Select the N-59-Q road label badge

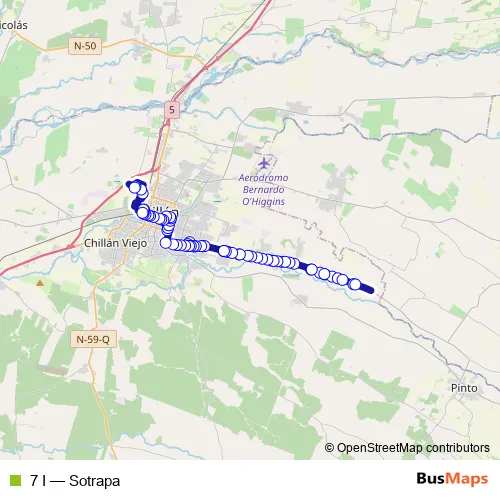pos(94,339)
